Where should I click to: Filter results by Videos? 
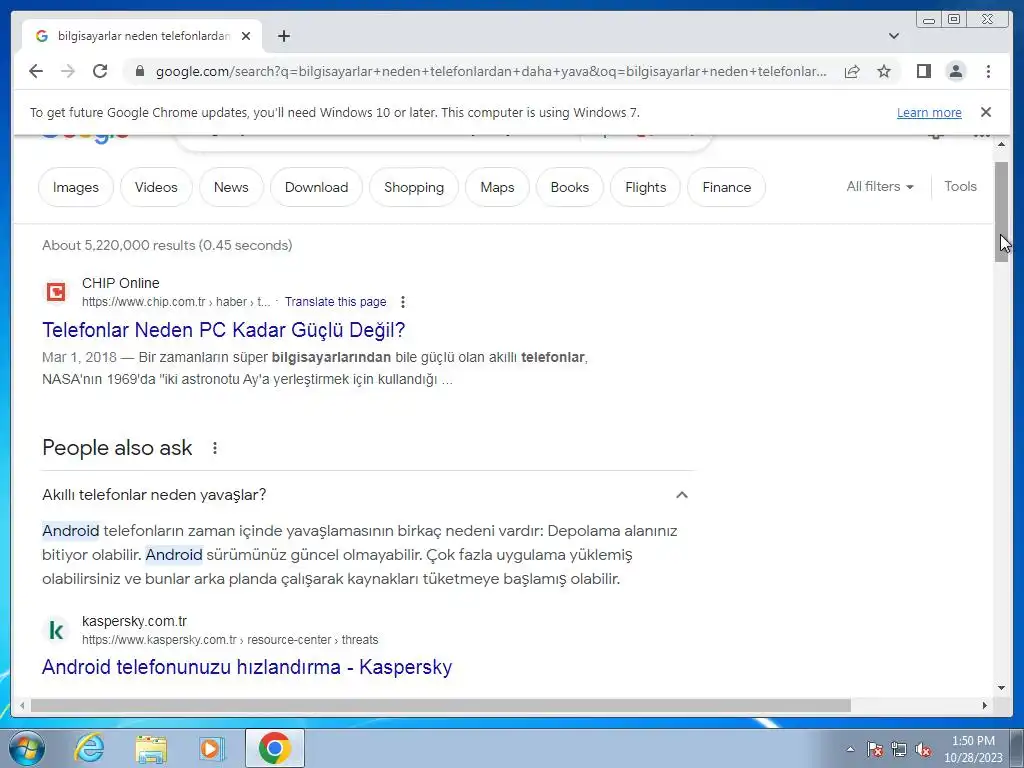point(156,187)
